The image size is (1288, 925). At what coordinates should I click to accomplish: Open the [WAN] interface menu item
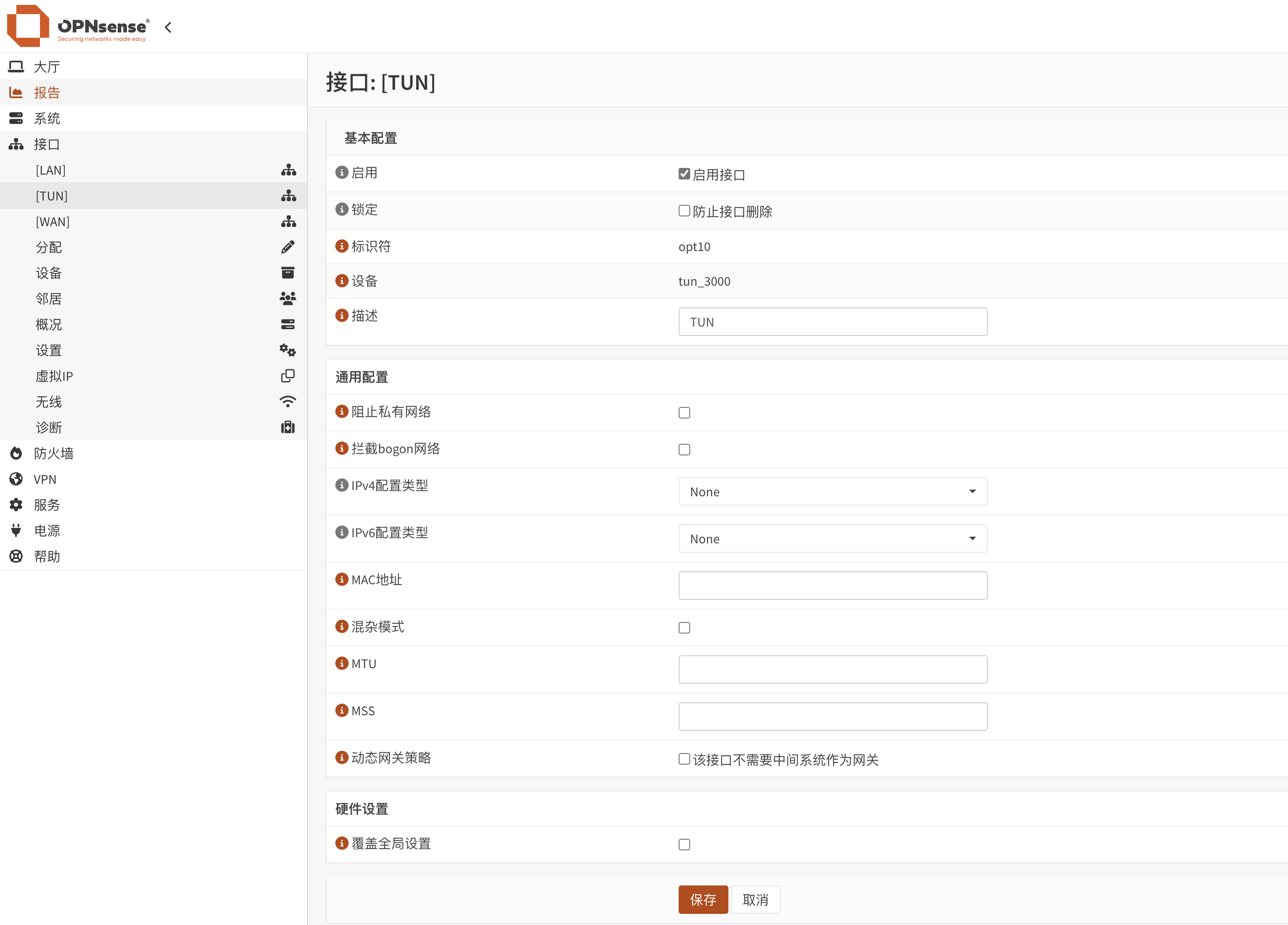coord(53,222)
